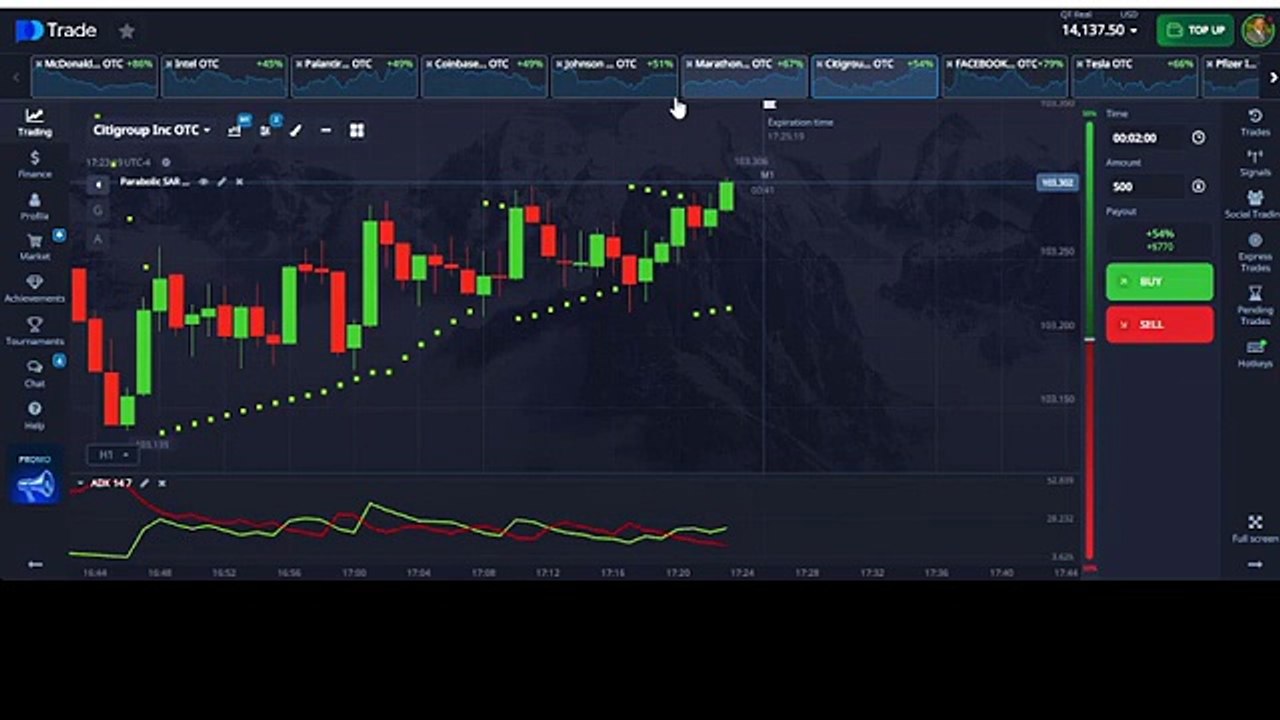This screenshot has height=720, width=1280.
Task: Edit ADX indicator settings
Action: (144, 483)
